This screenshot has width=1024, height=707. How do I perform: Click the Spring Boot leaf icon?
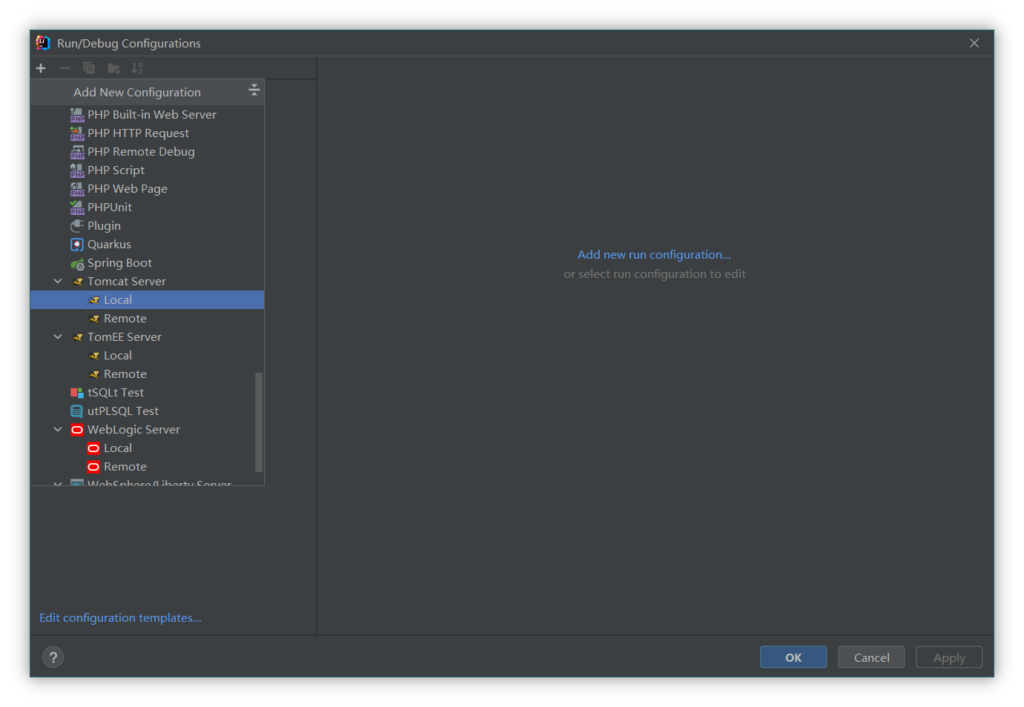click(x=77, y=263)
